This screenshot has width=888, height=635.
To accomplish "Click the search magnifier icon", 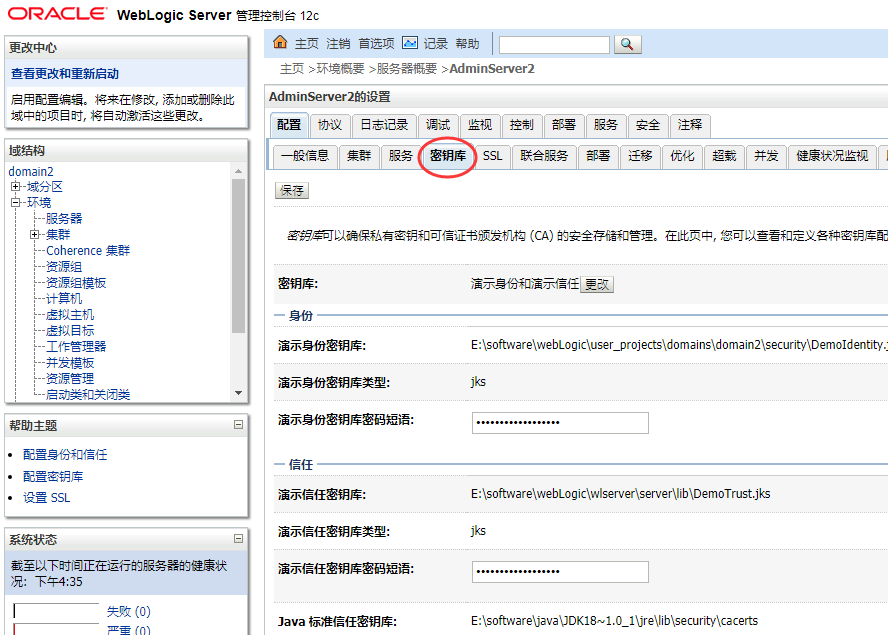I will click(x=628, y=43).
